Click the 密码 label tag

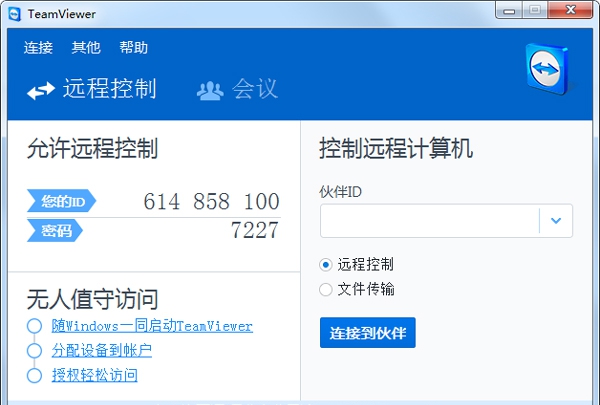coord(55,230)
